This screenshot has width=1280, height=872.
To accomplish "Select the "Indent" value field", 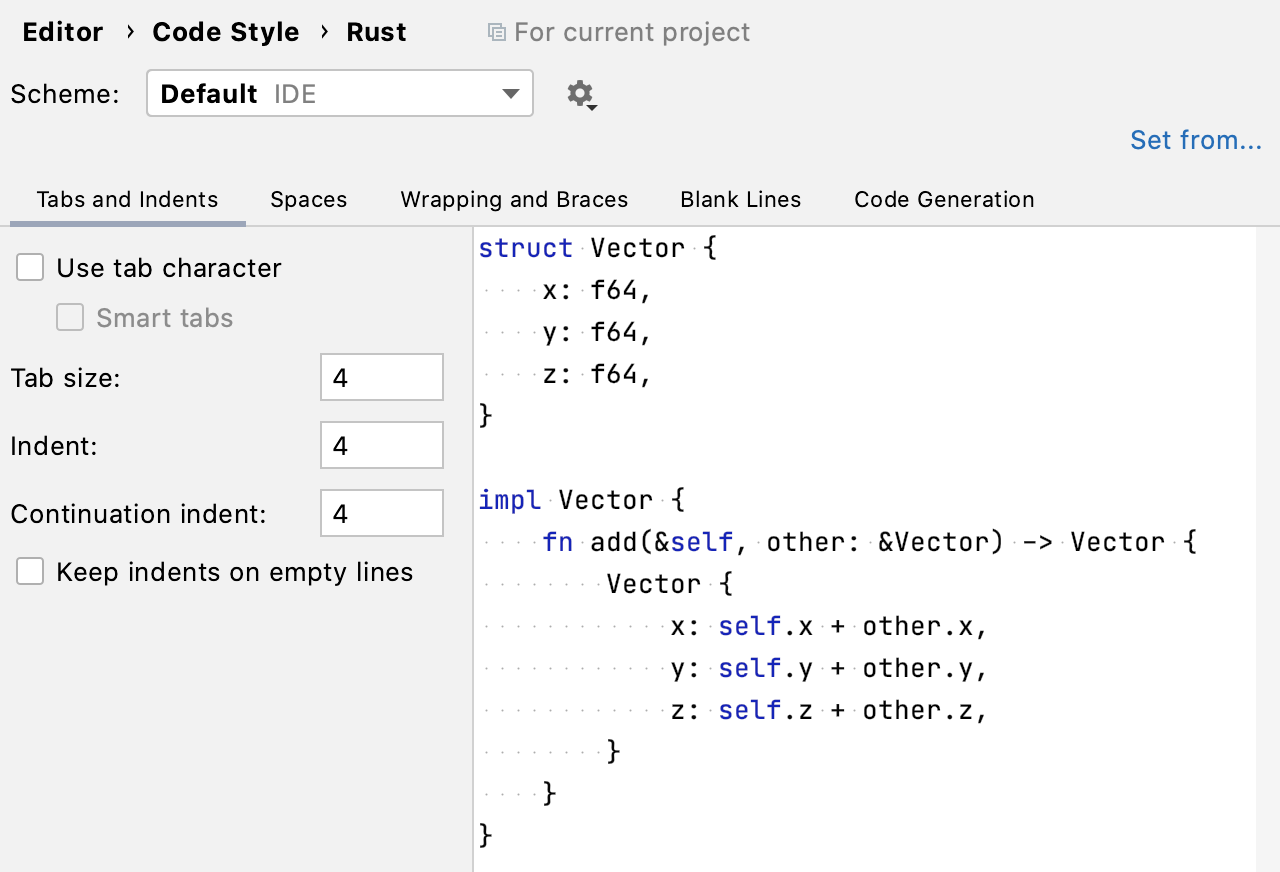I will point(381,445).
